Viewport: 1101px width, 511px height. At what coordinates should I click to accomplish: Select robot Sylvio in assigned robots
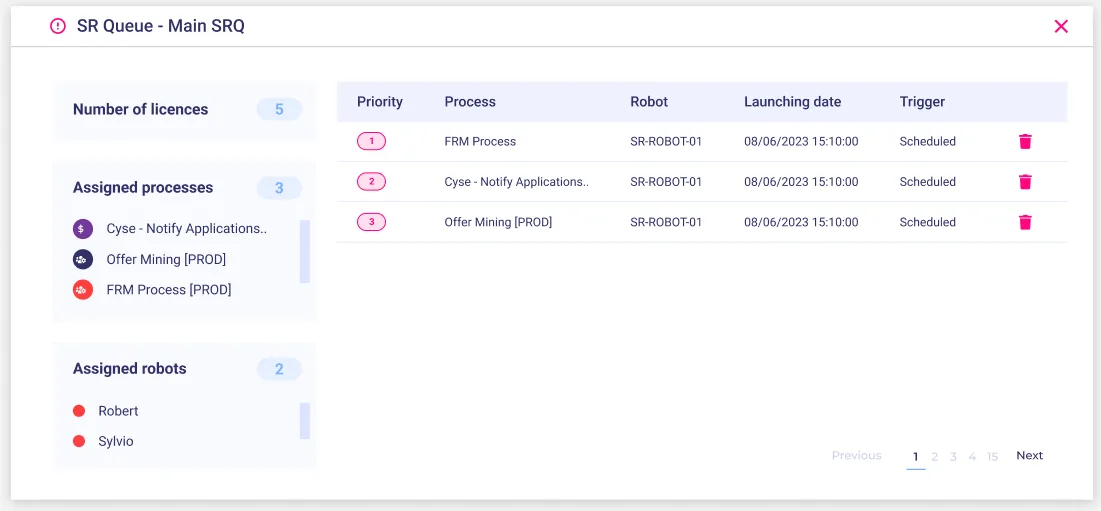click(x=116, y=442)
